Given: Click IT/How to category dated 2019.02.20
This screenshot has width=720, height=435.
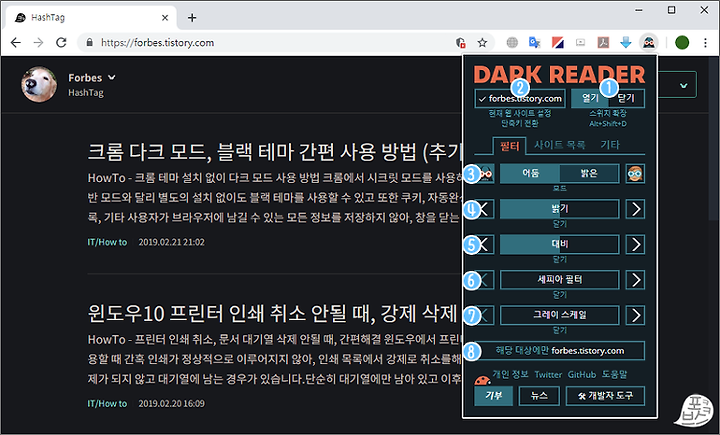Looking at the screenshot, I should pos(107,404).
